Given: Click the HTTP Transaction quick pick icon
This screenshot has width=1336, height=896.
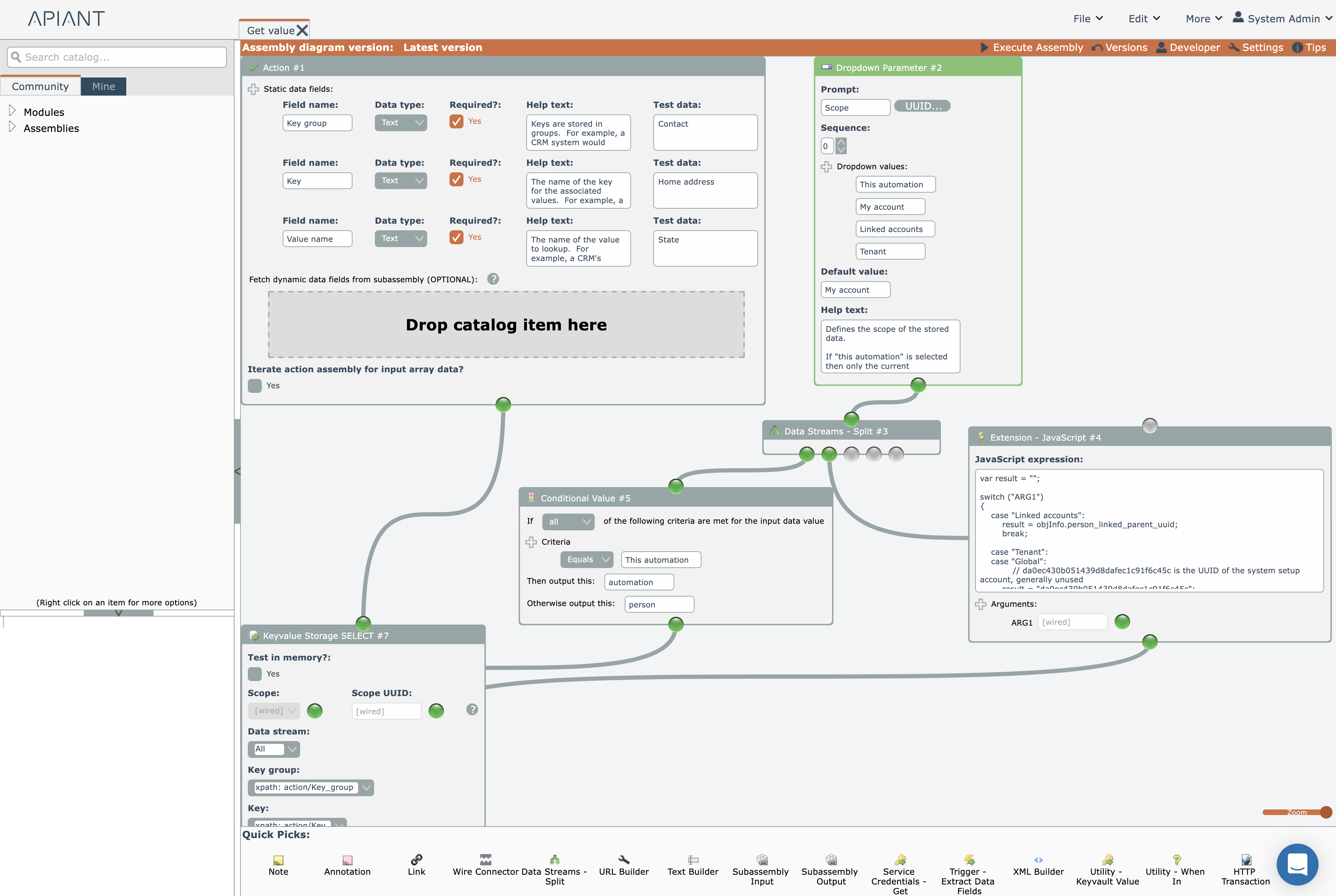Looking at the screenshot, I should 1246,859.
